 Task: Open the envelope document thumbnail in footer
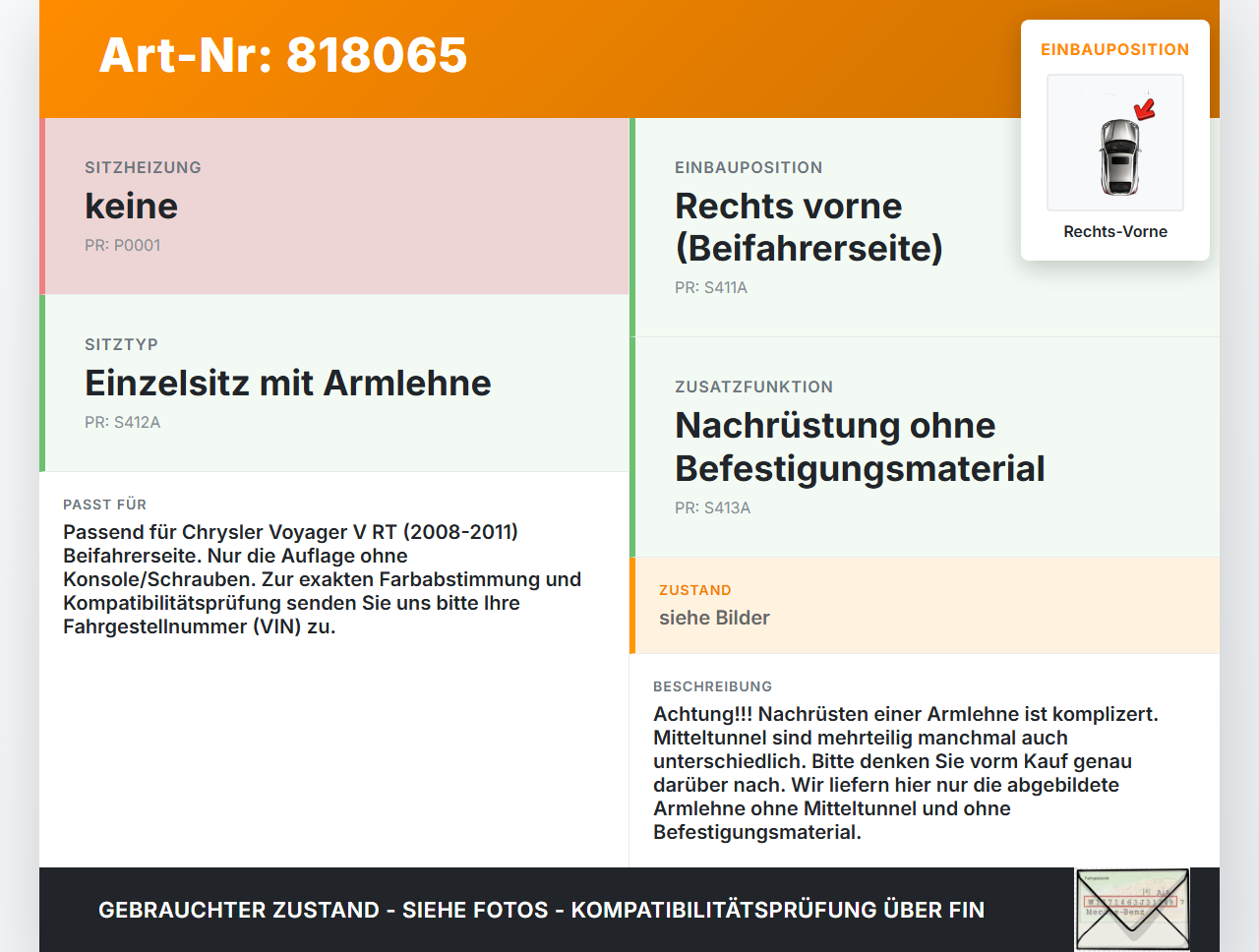click(1133, 910)
